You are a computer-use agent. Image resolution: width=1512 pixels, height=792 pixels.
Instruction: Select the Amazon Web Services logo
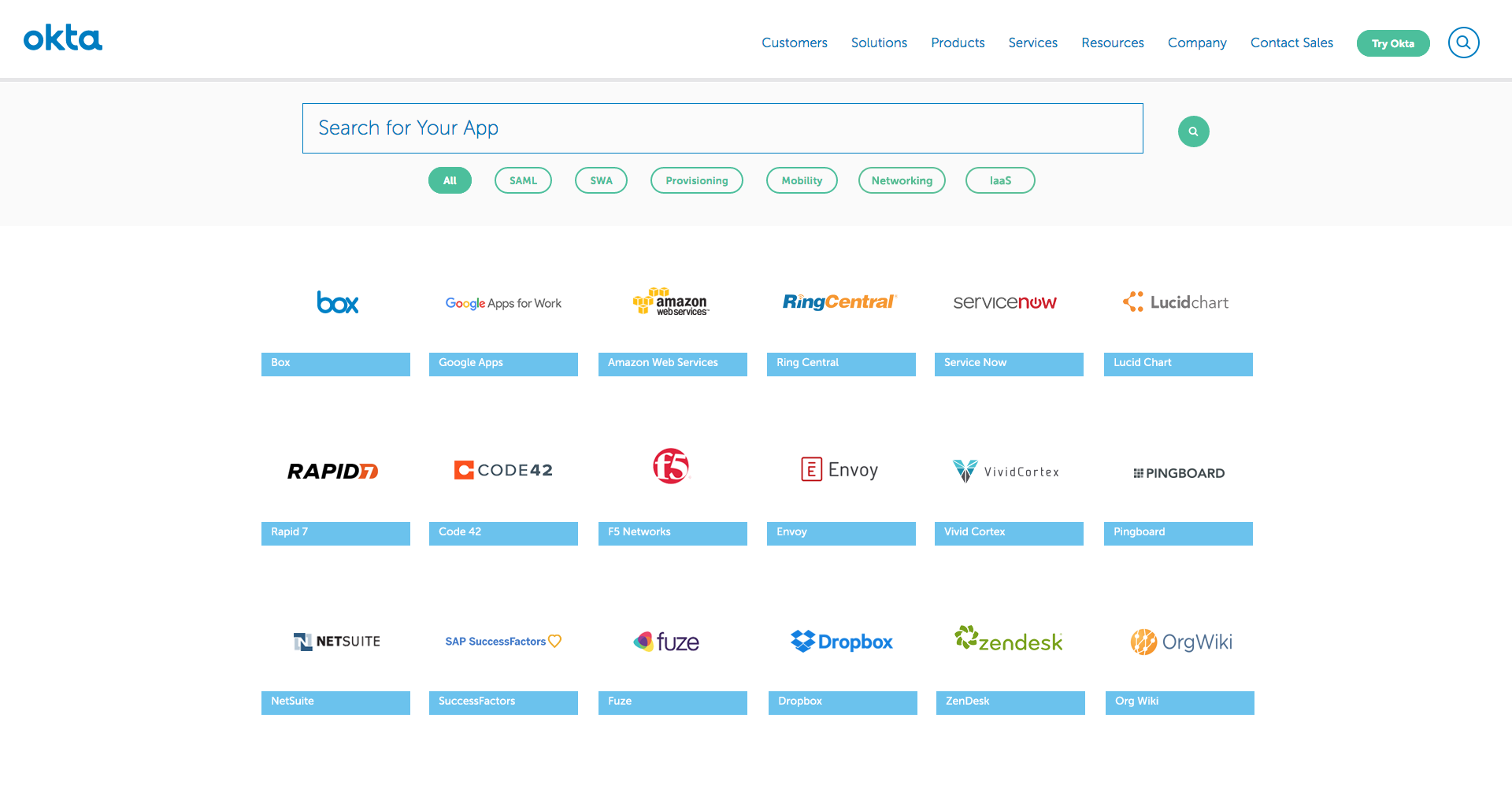pos(671,302)
